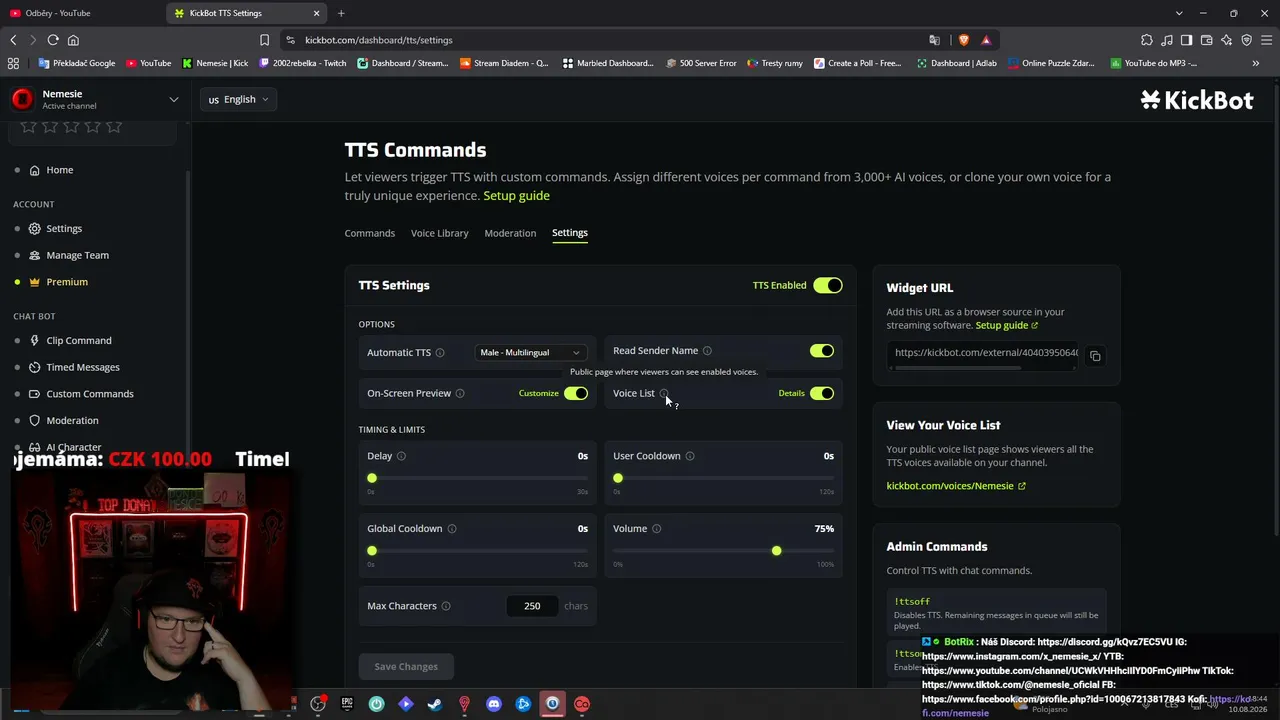Show info tooltip for Automatic TTS
The width and height of the screenshot is (1280, 720).
440,352
